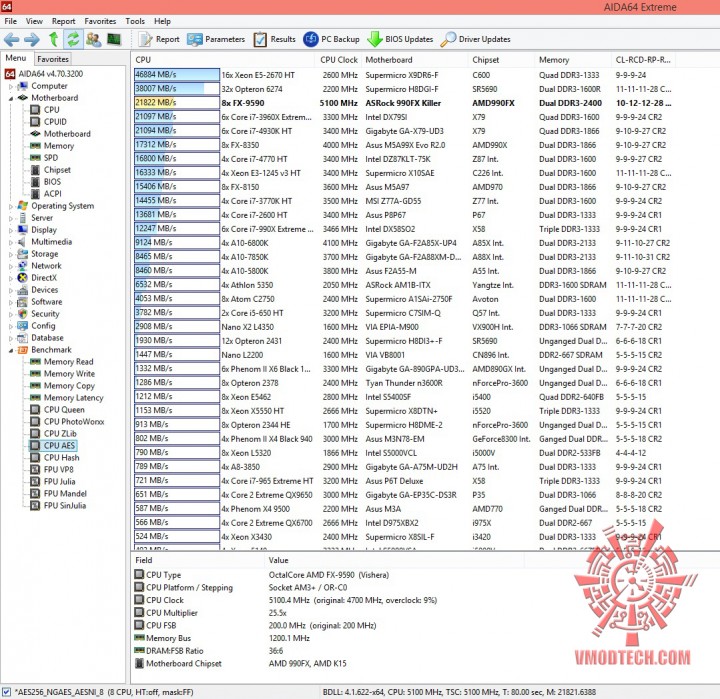Click the 46884 MB/s result bar
This screenshot has width=720, height=699.
[x=177, y=74]
